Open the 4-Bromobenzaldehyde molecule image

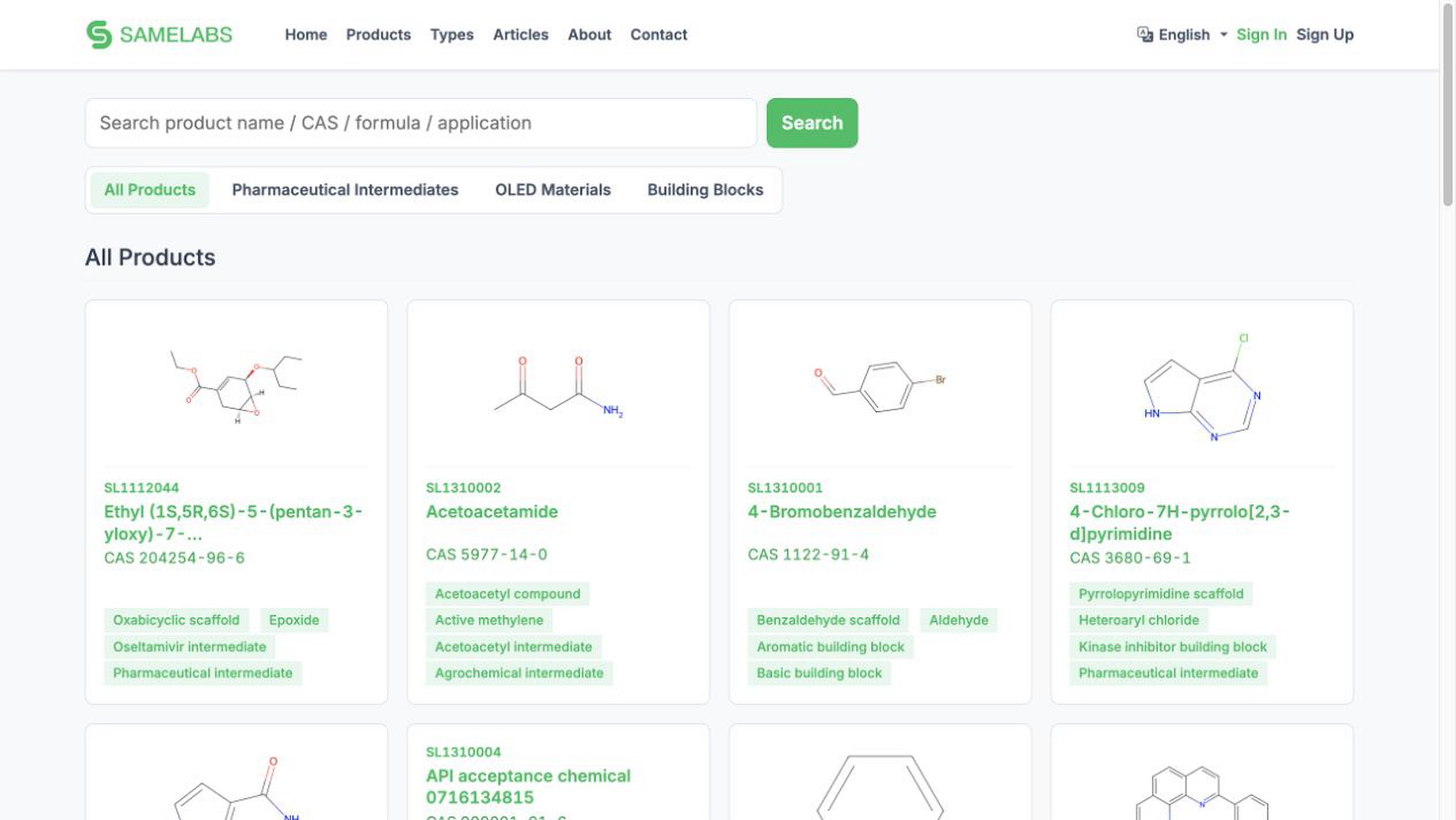880,385
